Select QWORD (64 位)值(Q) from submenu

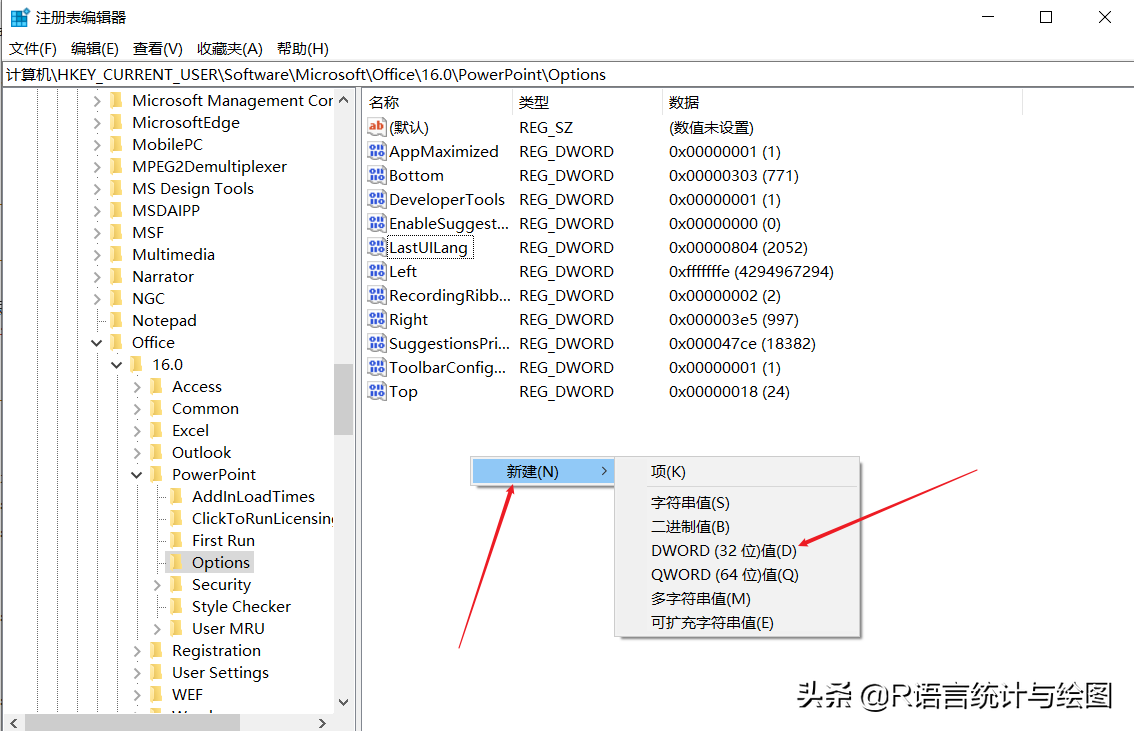pyautogui.click(x=737, y=574)
